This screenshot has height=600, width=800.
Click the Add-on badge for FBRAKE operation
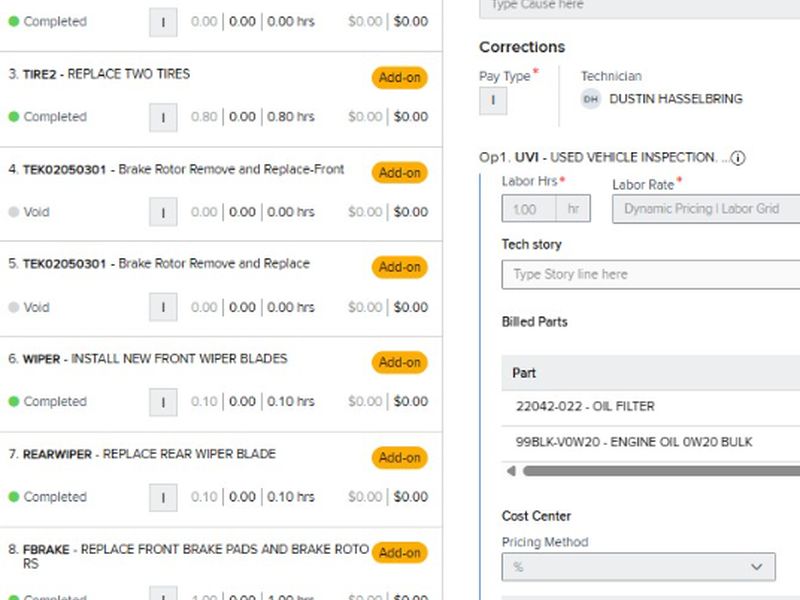pyautogui.click(x=399, y=553)
